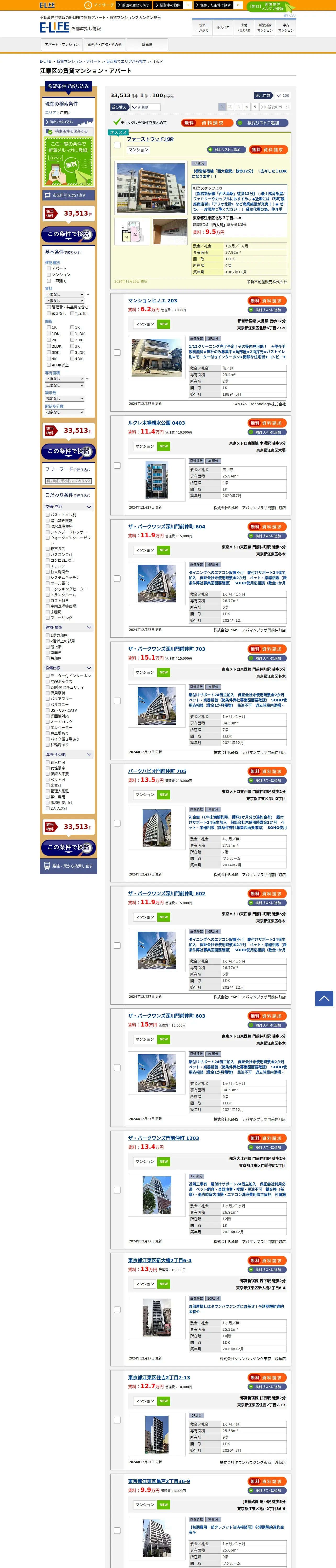Click the 検索条件を保存する save icon button

coord(68,131)
